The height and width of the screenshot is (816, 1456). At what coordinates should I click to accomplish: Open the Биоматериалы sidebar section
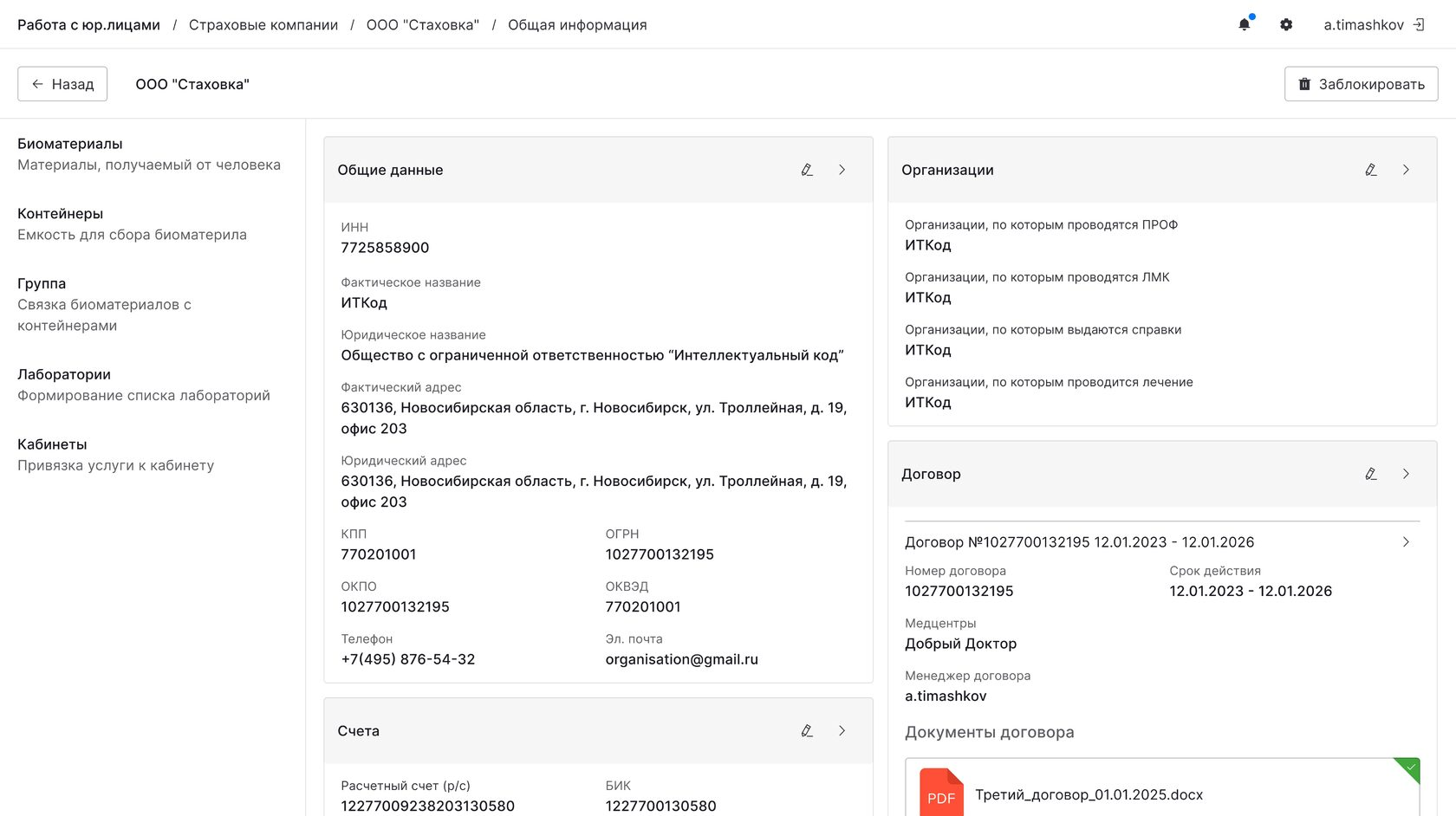[70, 144]
